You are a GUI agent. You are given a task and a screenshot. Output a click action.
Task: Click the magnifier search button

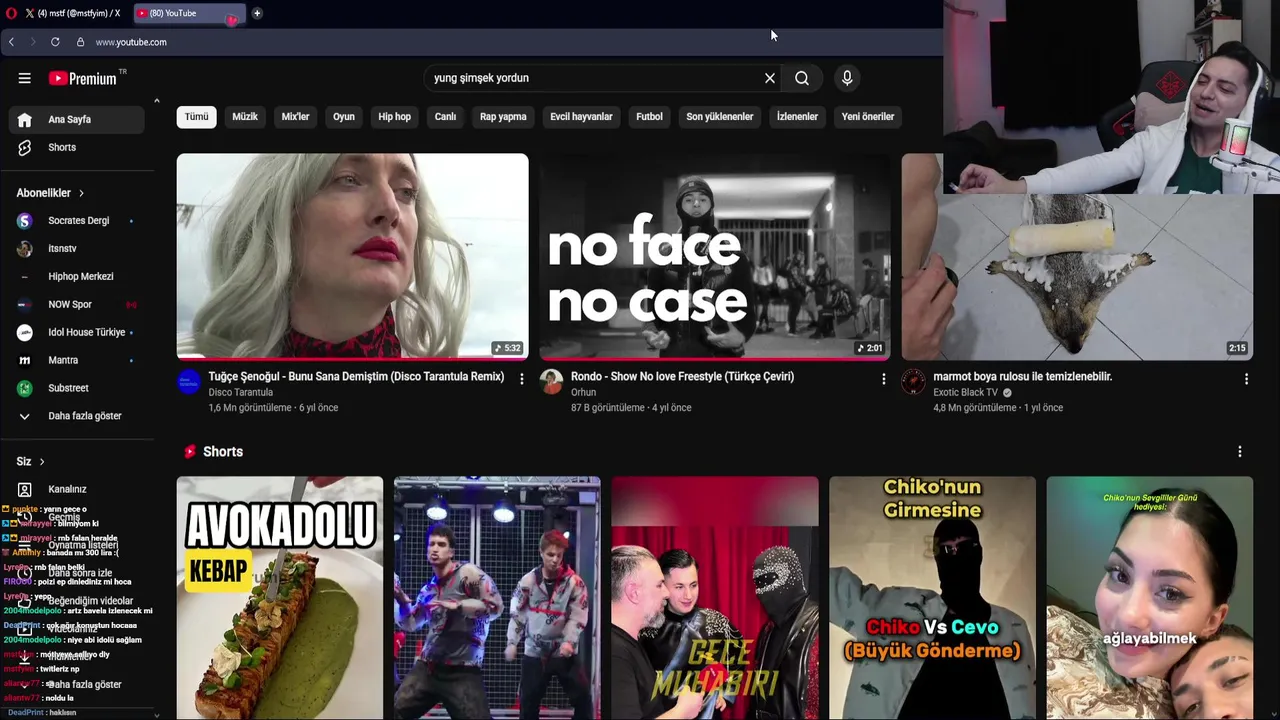coord(802,78)
